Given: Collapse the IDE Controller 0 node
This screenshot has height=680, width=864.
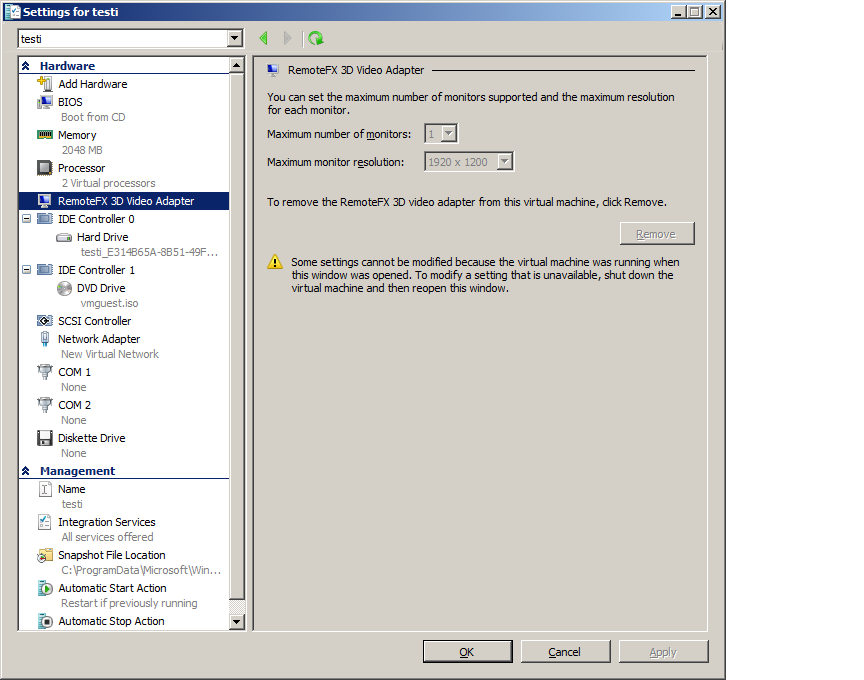Looking at the screenshot, I should [26, 219].
